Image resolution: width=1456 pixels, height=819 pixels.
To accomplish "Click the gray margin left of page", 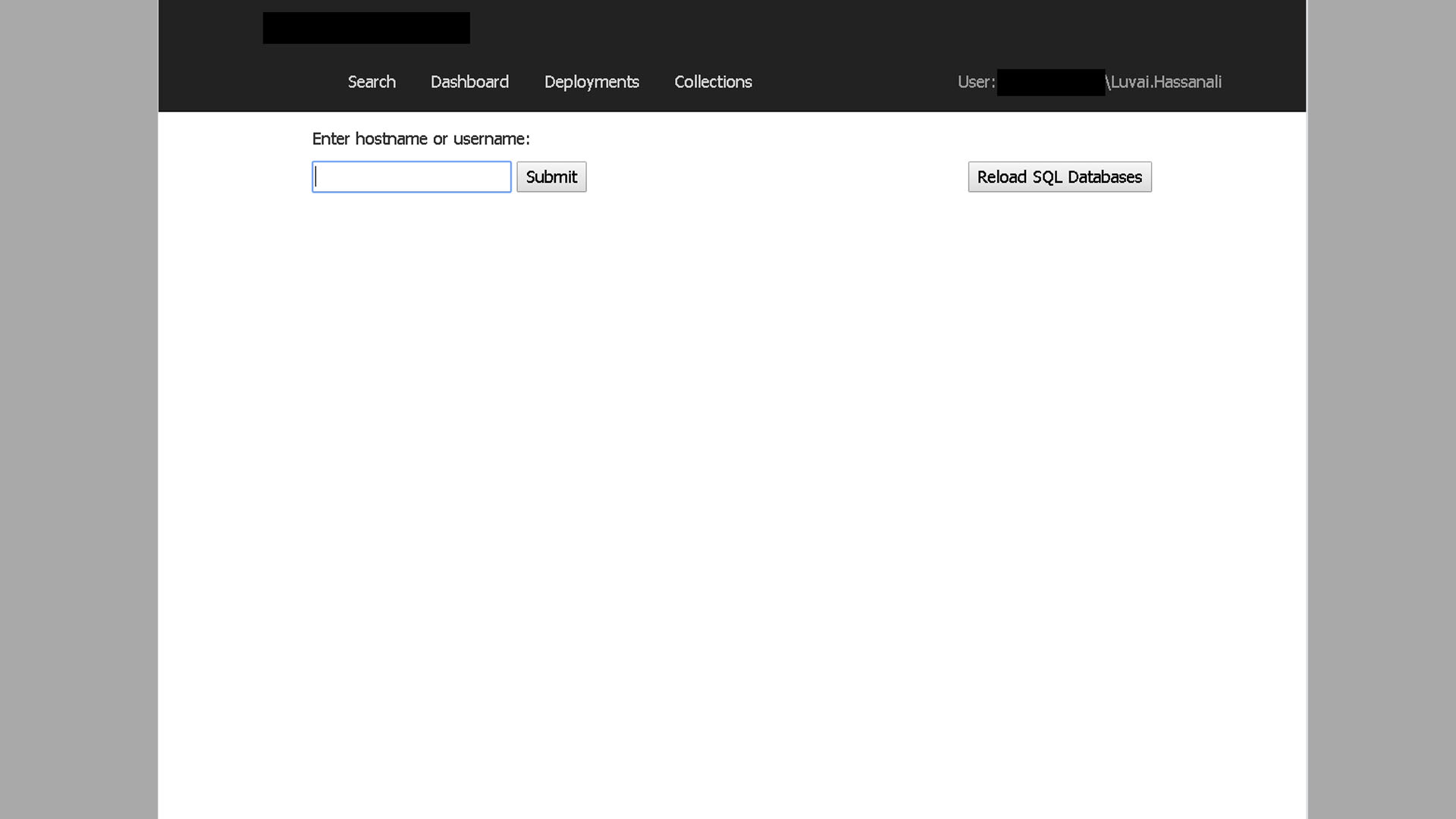I will coord(79,409).
